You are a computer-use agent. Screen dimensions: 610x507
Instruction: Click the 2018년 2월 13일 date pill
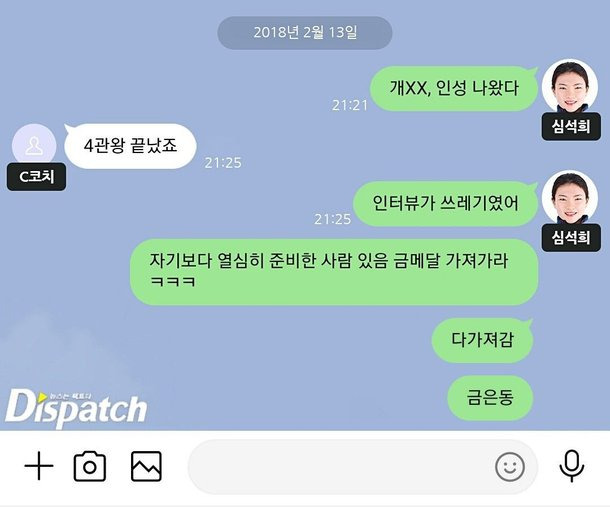305,33
